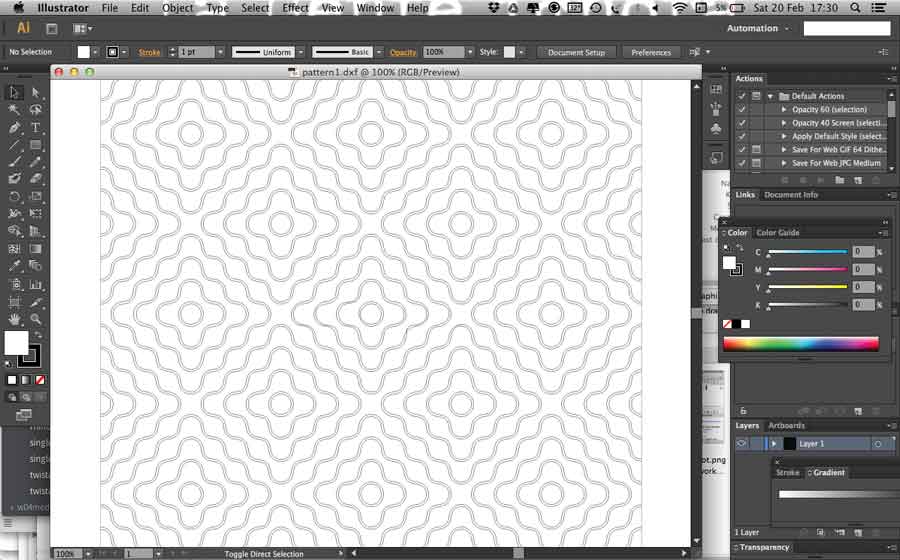Open the Window menu

[375, 8]
